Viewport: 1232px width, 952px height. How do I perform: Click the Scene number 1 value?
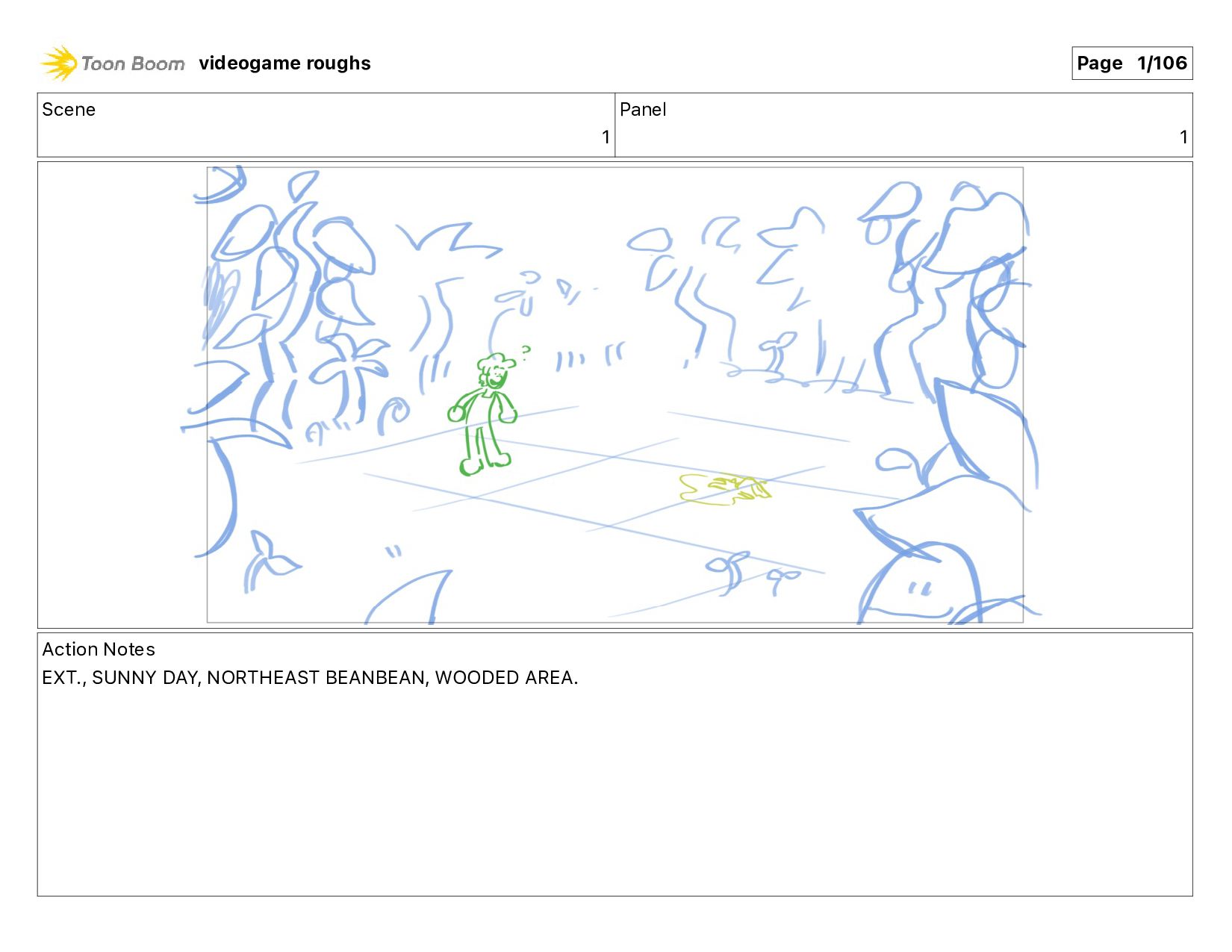[606, 137]
